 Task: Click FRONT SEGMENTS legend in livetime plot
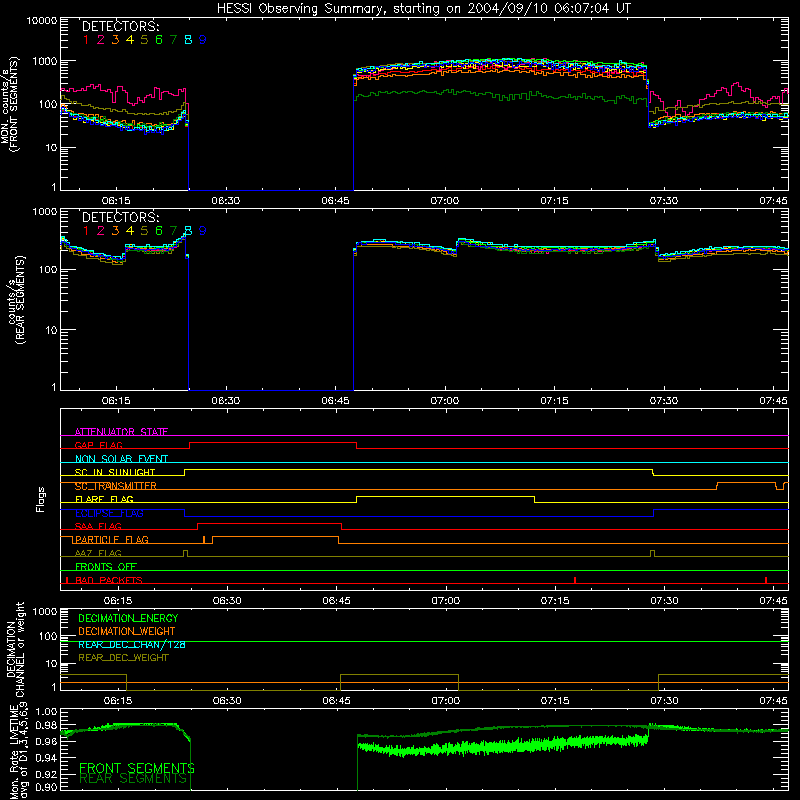137,768
